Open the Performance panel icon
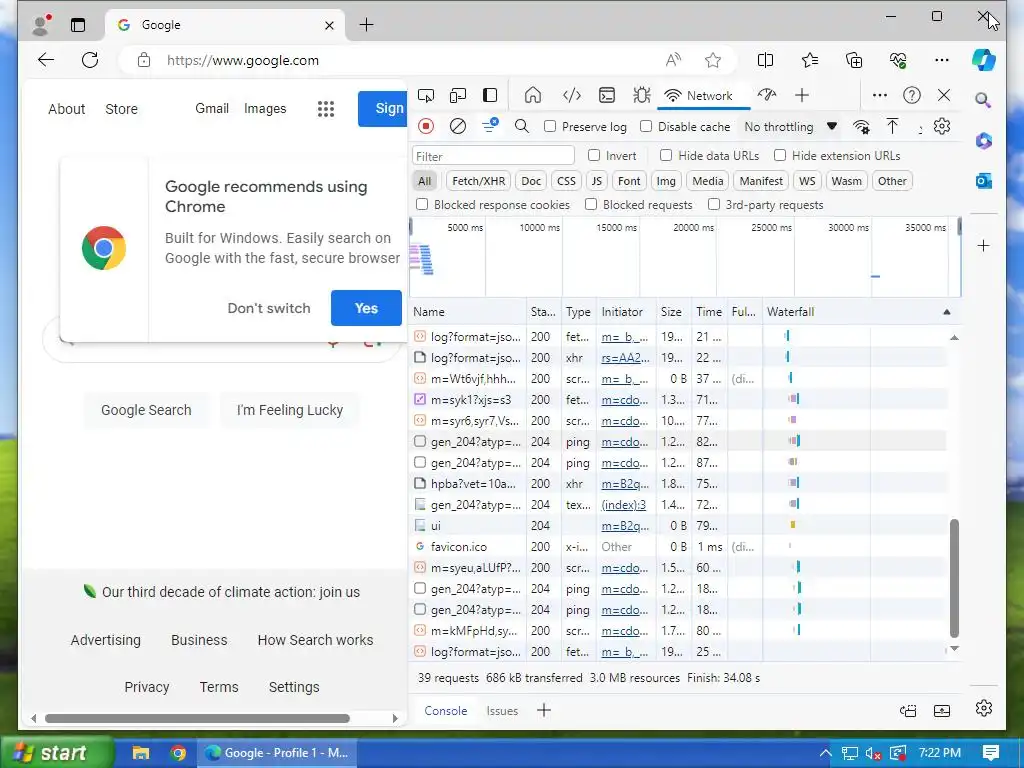The image size is (1024, 768). (767, 95)
